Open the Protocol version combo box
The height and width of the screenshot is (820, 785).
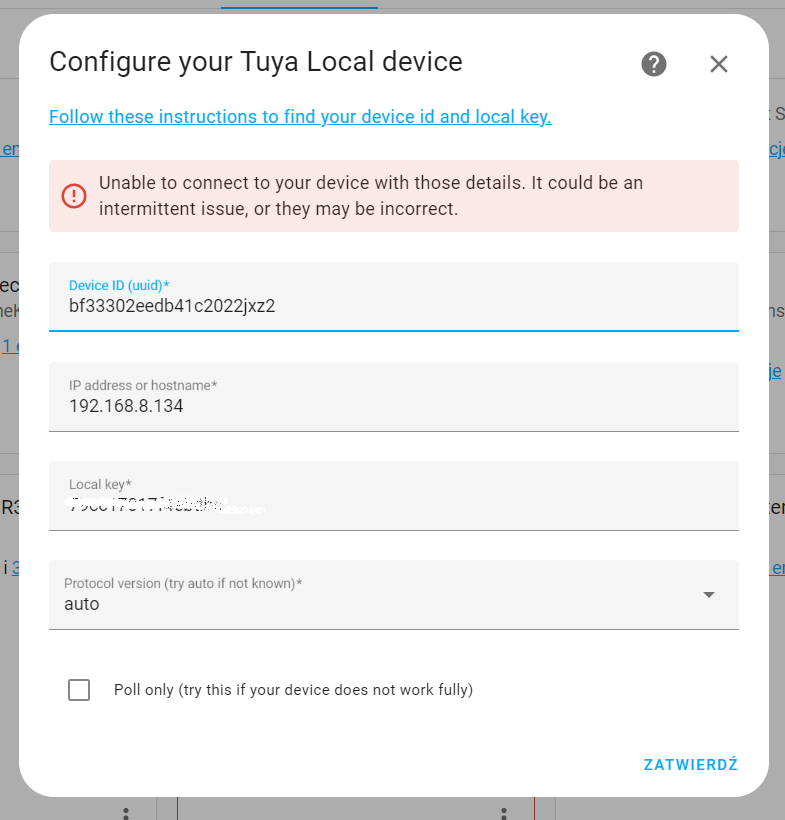[393, 594]
